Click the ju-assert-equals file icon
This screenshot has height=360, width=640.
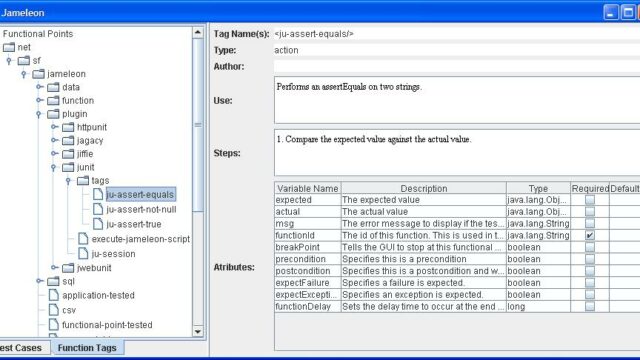coord(98,194)
